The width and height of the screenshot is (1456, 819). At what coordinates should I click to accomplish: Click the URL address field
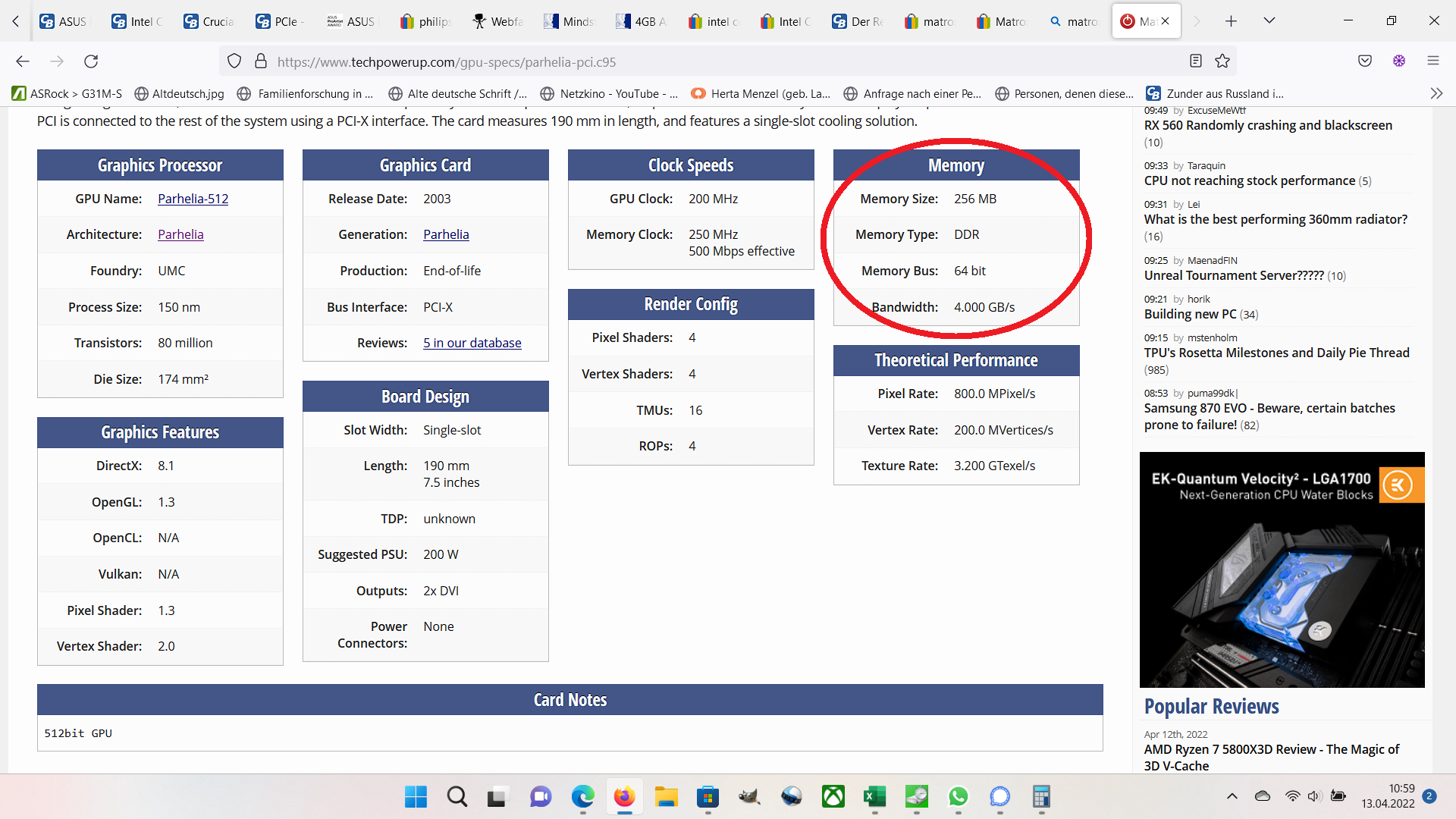[682, 61]
